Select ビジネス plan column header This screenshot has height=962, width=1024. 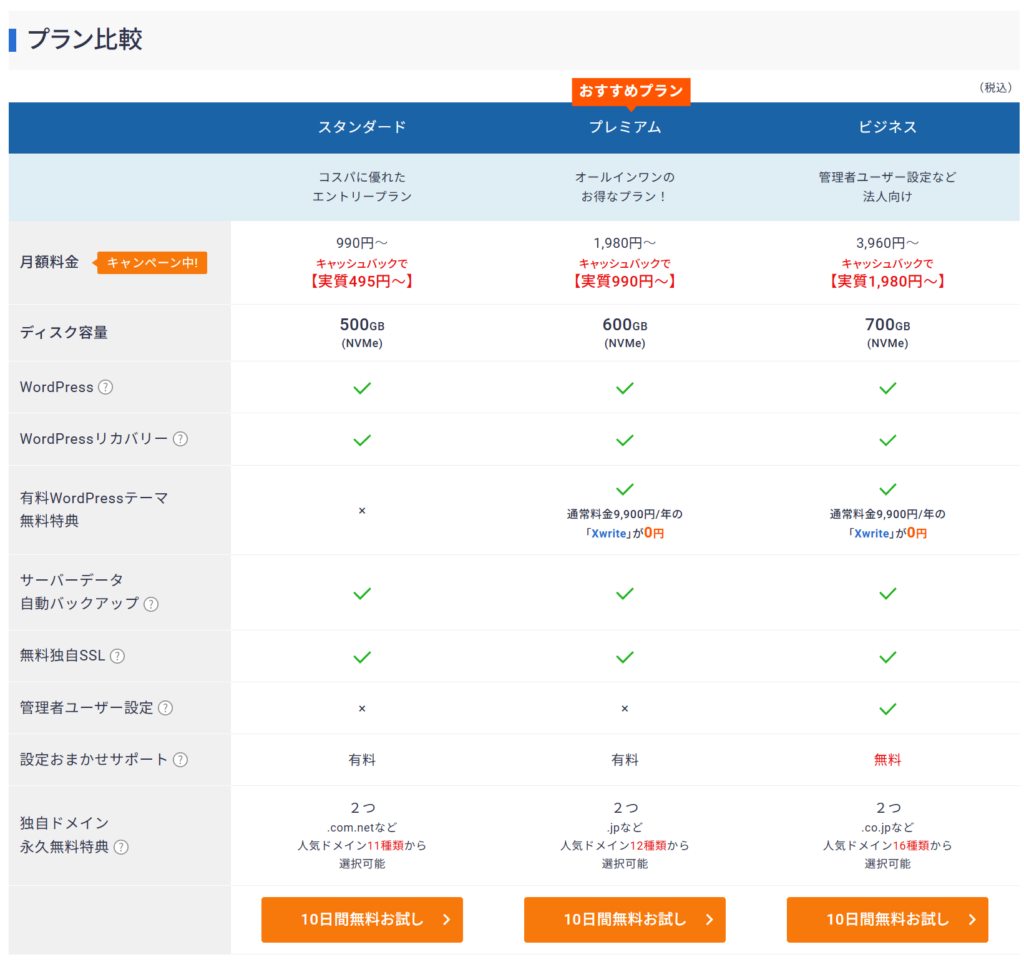click(887, 127)
